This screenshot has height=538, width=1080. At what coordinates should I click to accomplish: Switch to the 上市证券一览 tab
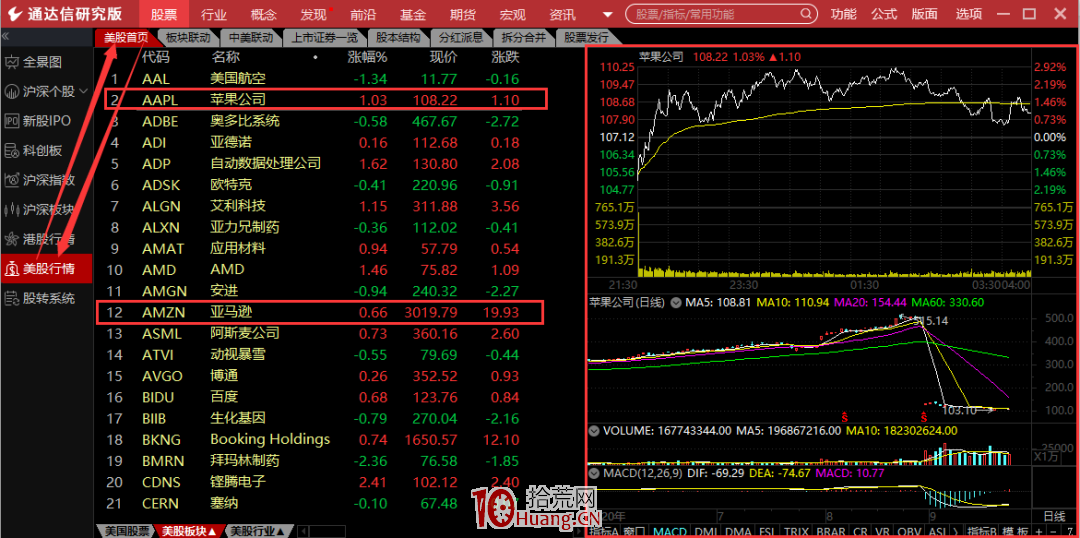click(x=324, y=38)
